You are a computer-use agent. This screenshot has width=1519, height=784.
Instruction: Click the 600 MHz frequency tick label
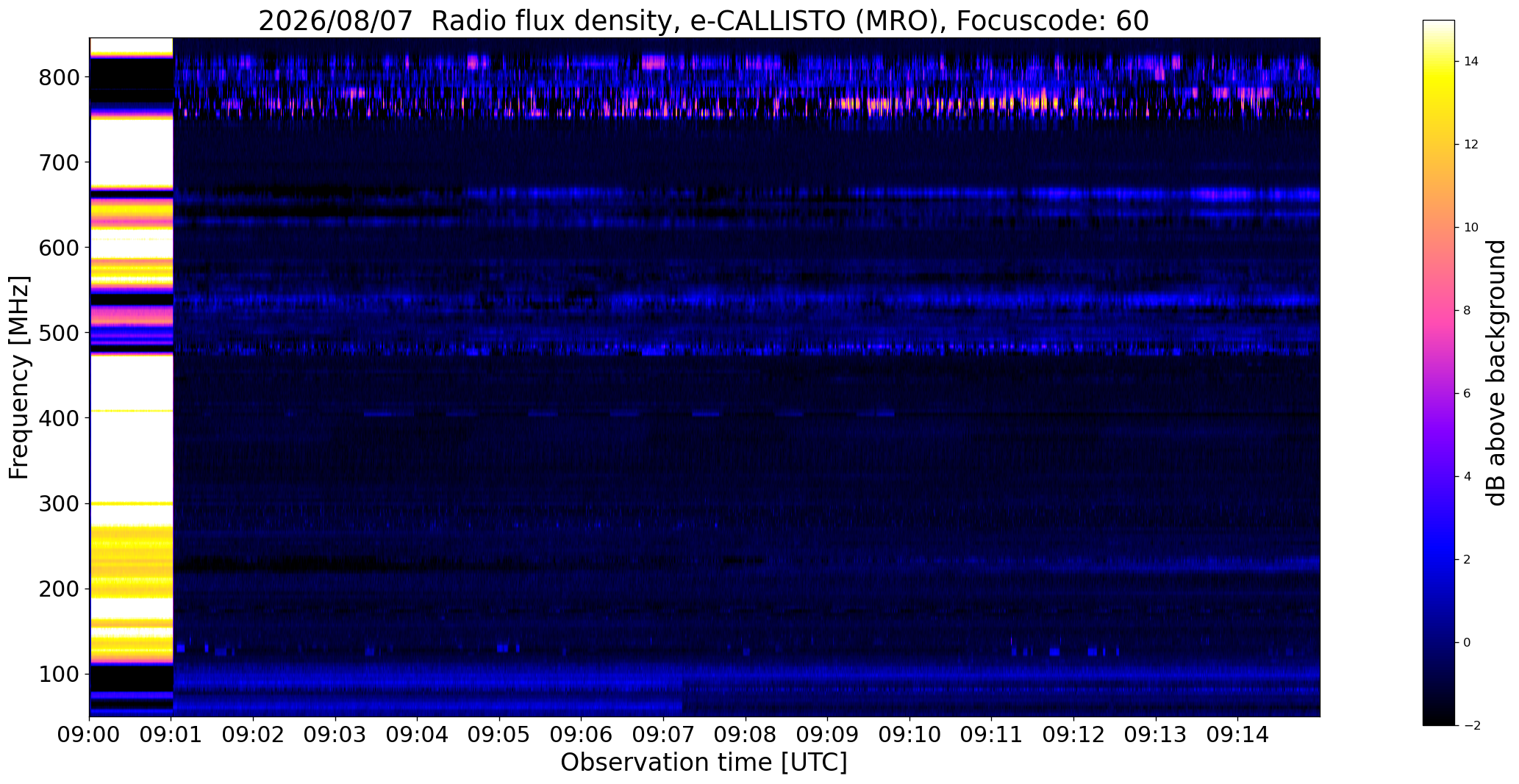(60, 248)
